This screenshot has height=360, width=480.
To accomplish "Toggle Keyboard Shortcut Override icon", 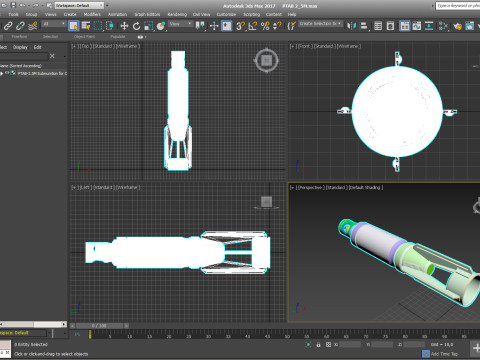I will (226, 26).
